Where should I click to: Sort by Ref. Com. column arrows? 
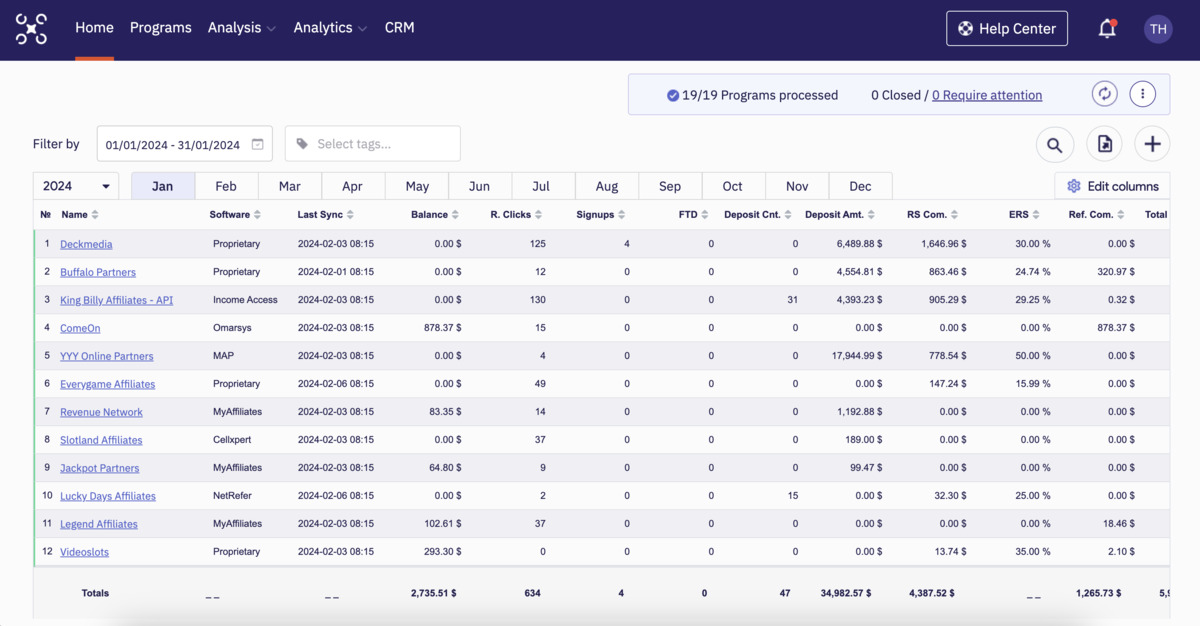coord(1122,215)
